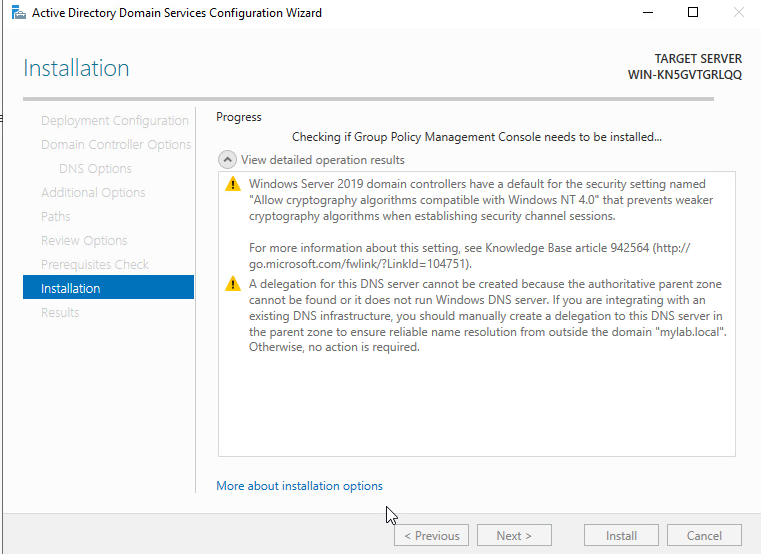Select the highlighted Installation step
761x554 pixels.
pyautogui.click(x=108, y=287)
